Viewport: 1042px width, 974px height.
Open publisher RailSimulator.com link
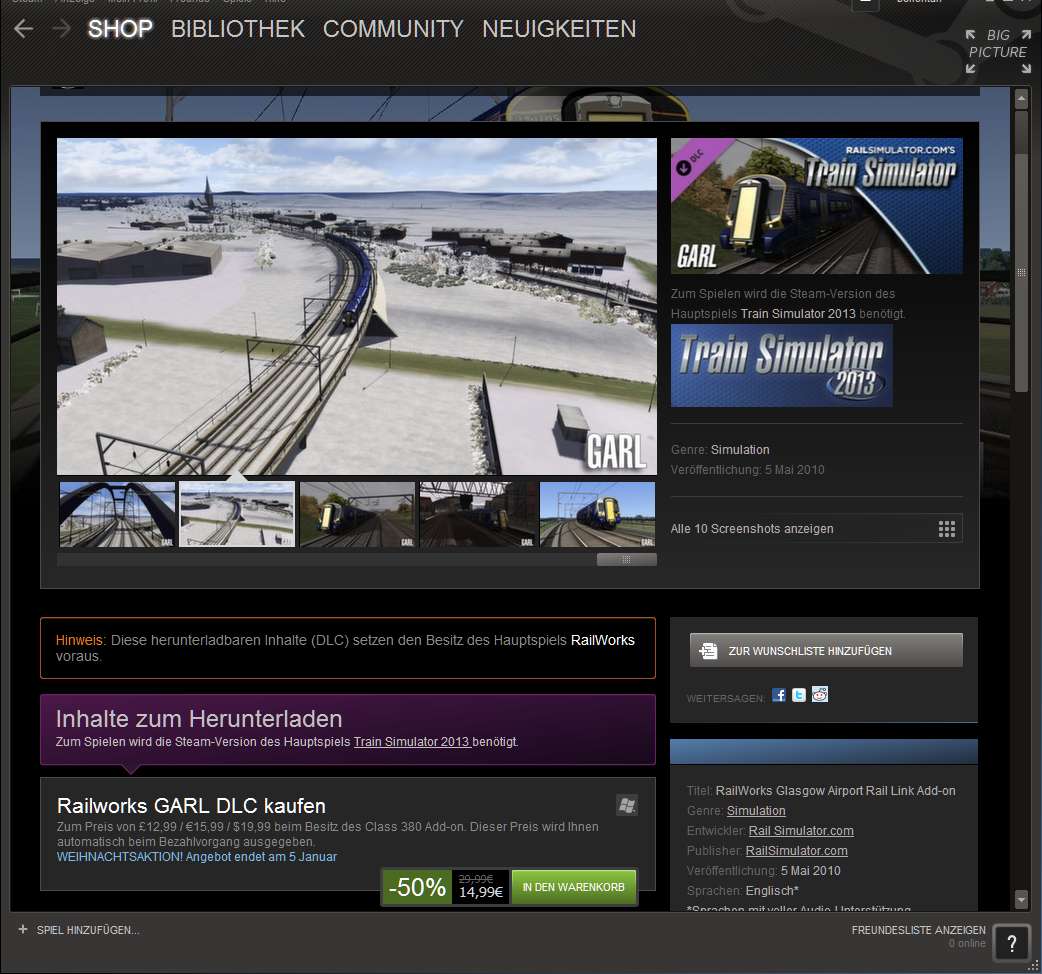pyautogui.click(x=796, y=850)
